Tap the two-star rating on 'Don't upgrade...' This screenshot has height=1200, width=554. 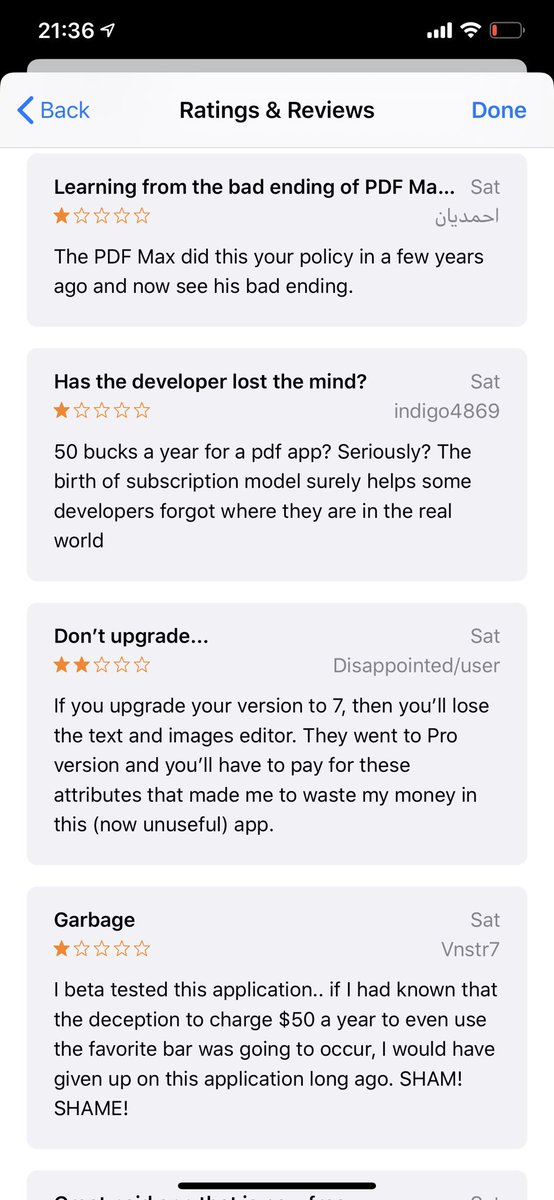pyautogui.click(x=102, y=664)
